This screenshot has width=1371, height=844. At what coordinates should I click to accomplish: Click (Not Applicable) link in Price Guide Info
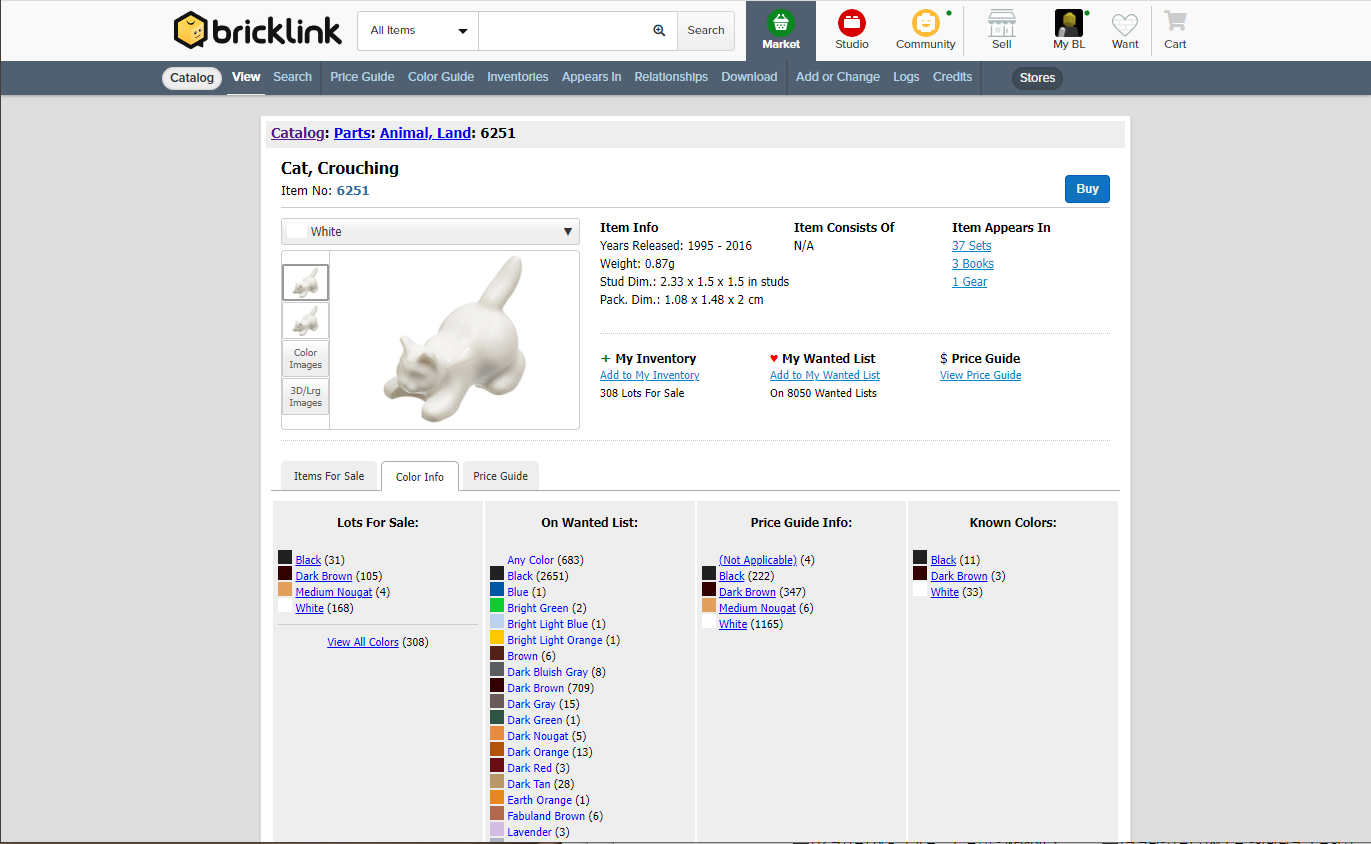[758, 560]
